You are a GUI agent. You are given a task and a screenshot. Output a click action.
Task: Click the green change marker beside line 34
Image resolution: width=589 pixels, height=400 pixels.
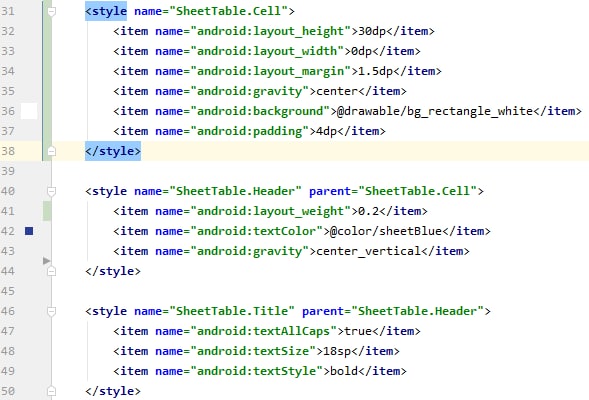pyautogui.click(x=47, y=71)
